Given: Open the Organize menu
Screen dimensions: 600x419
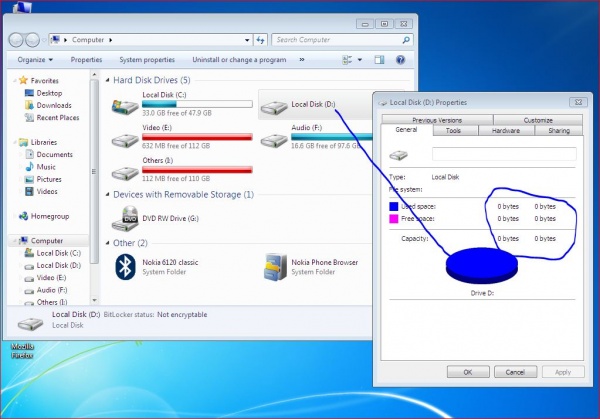Looking at the screenshot, I should [35, 60].
